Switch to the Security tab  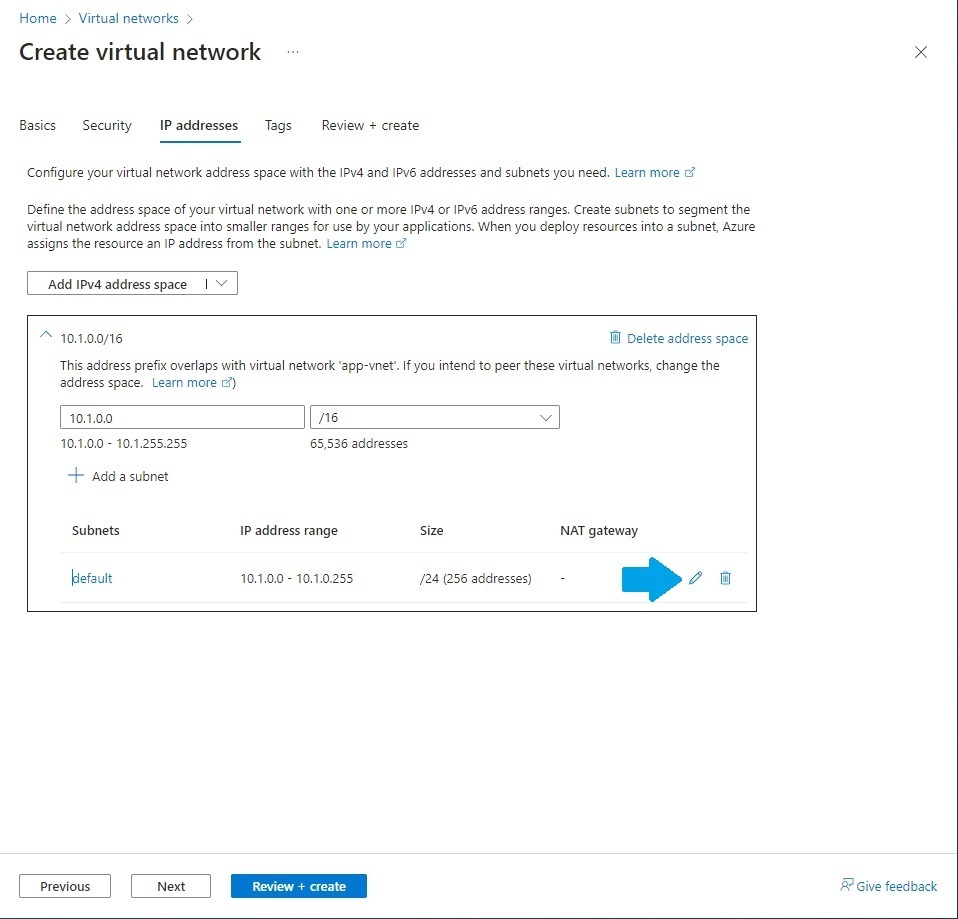pos(106,125)
